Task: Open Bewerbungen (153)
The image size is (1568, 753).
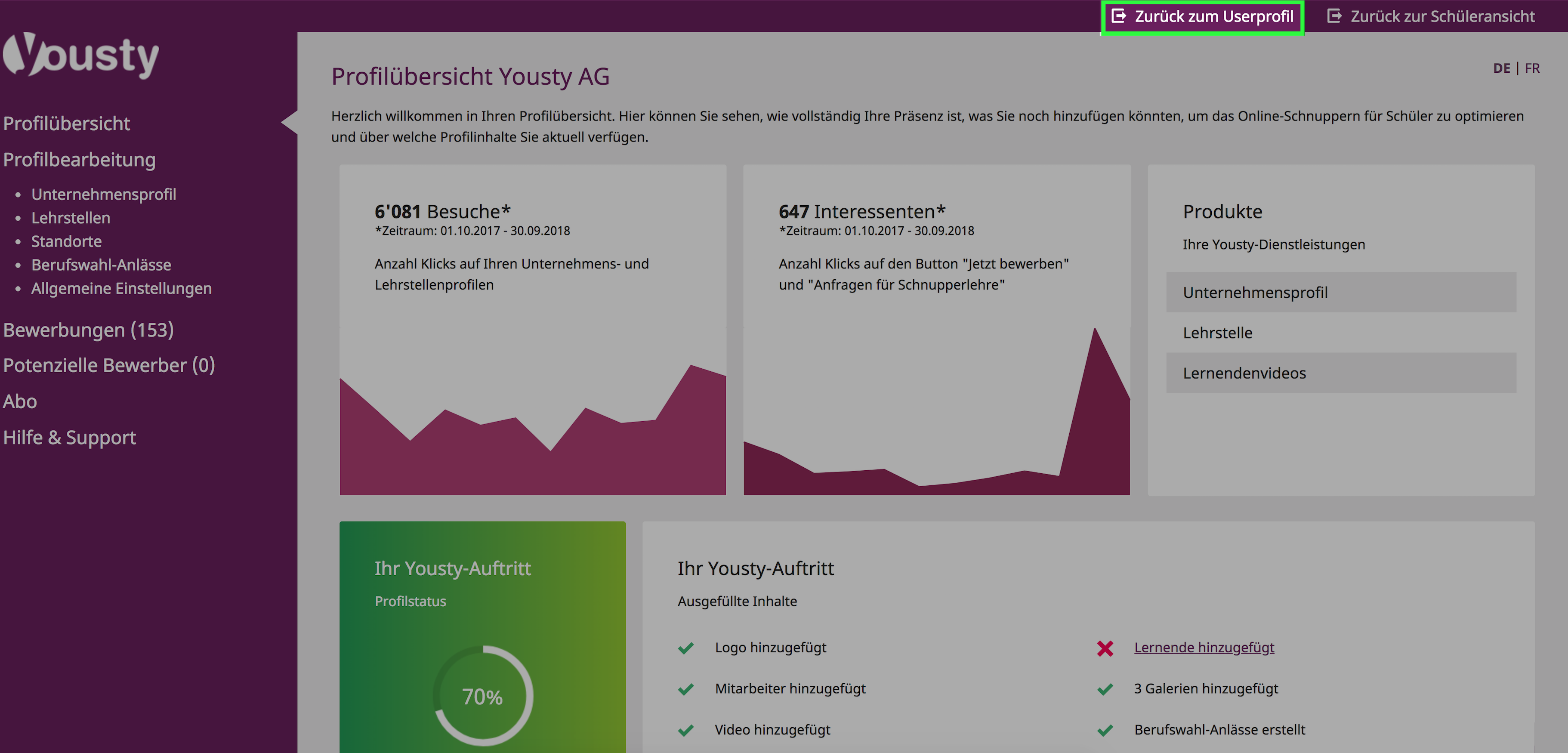Action: click(88, 330)
